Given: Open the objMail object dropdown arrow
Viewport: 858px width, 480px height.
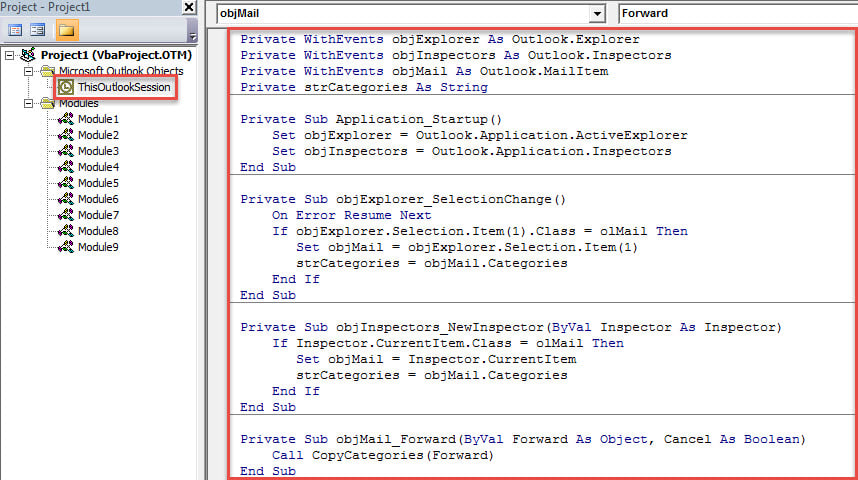Looking at the screenshot, I should (597, 14).
